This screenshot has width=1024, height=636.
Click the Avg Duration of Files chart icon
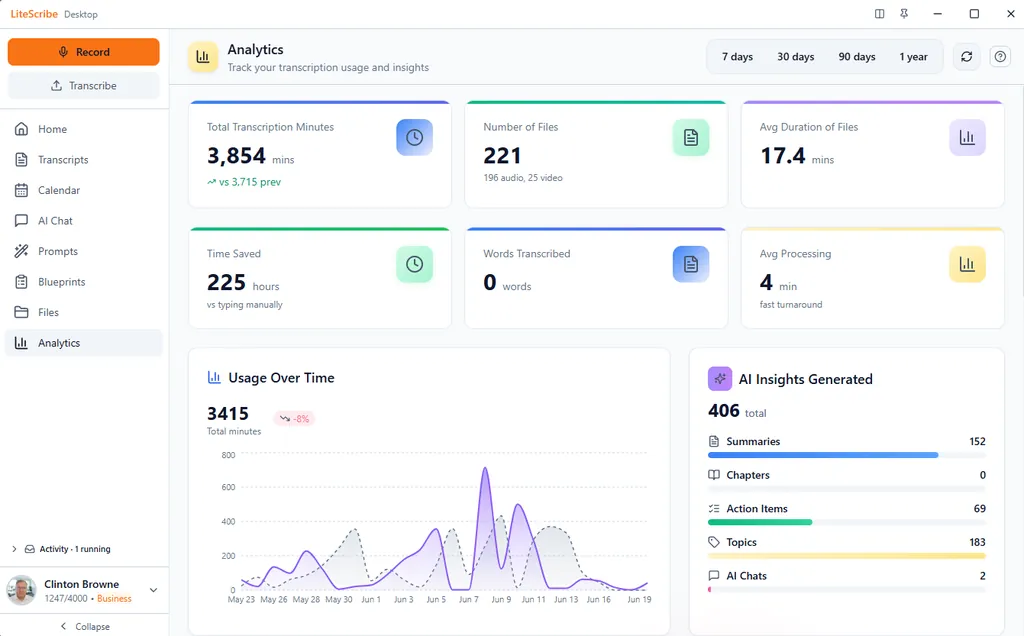(x=967, y=137)
